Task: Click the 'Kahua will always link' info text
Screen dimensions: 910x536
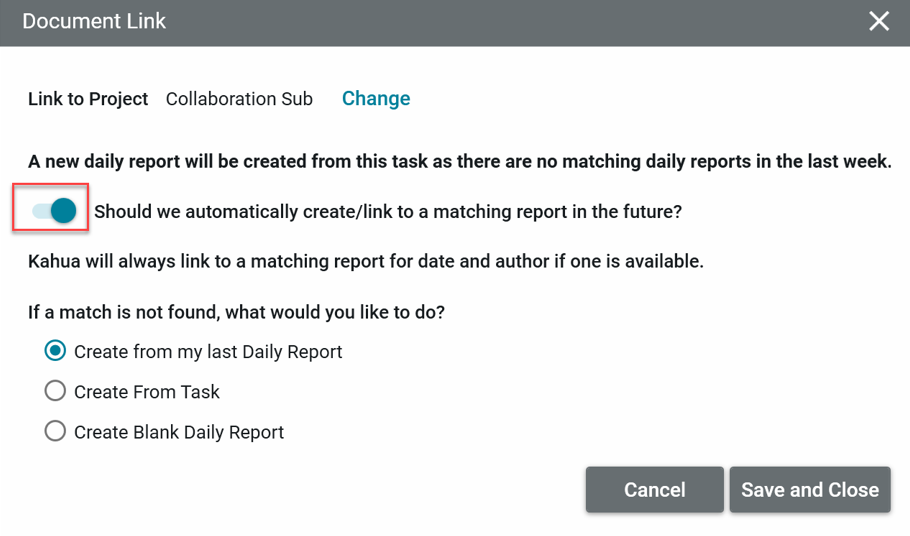Action: click(365, 262)
